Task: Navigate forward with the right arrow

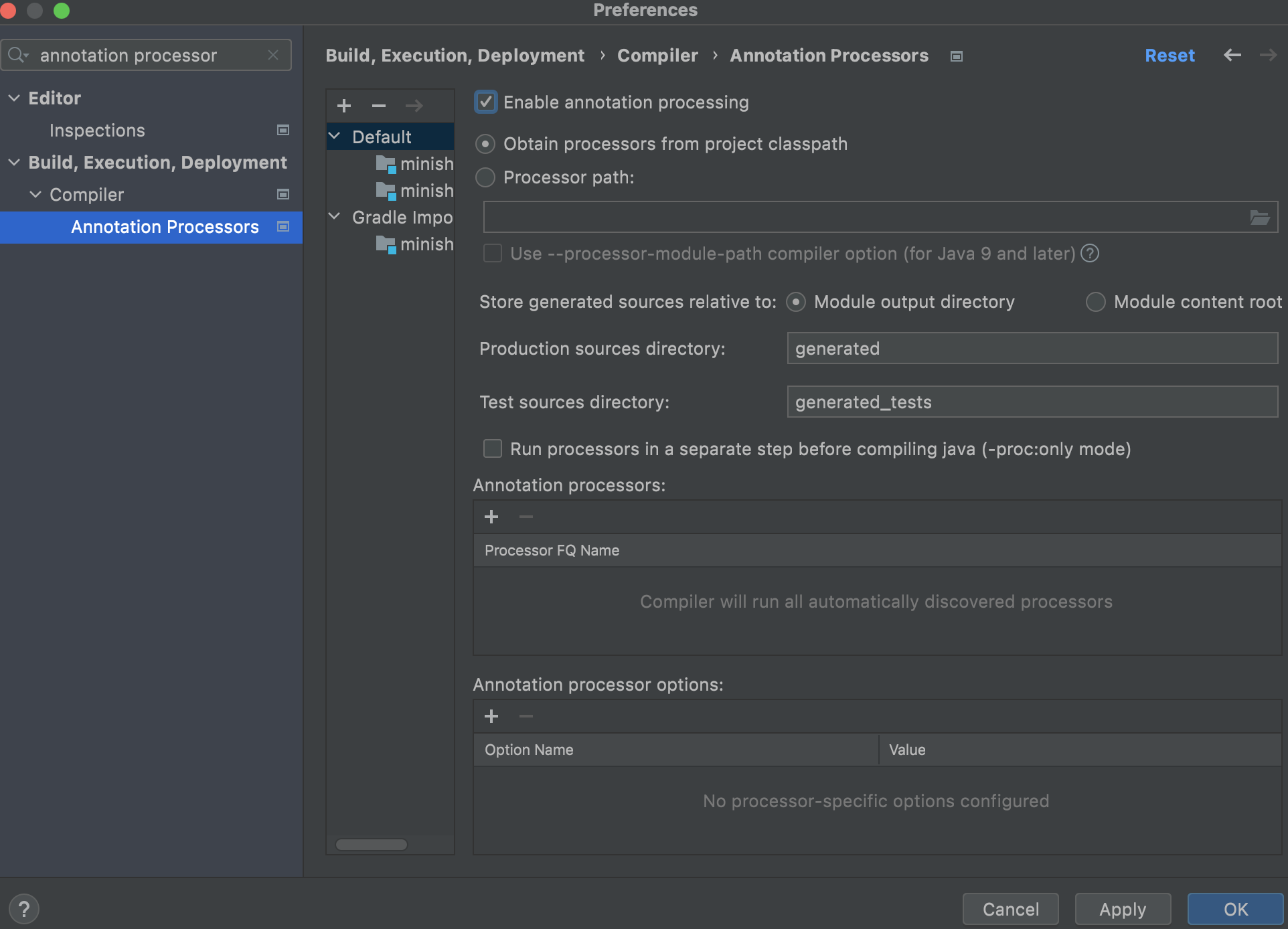Action: (x=1268, y=55)
